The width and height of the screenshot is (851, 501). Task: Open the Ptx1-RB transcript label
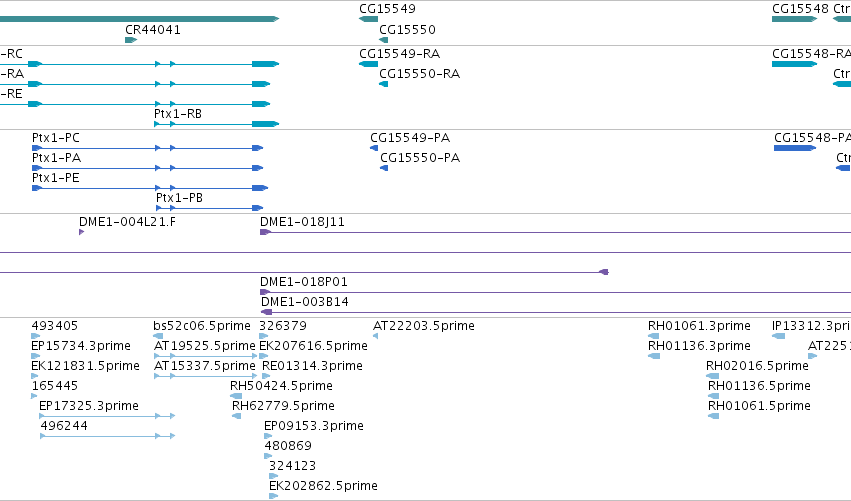177,113
